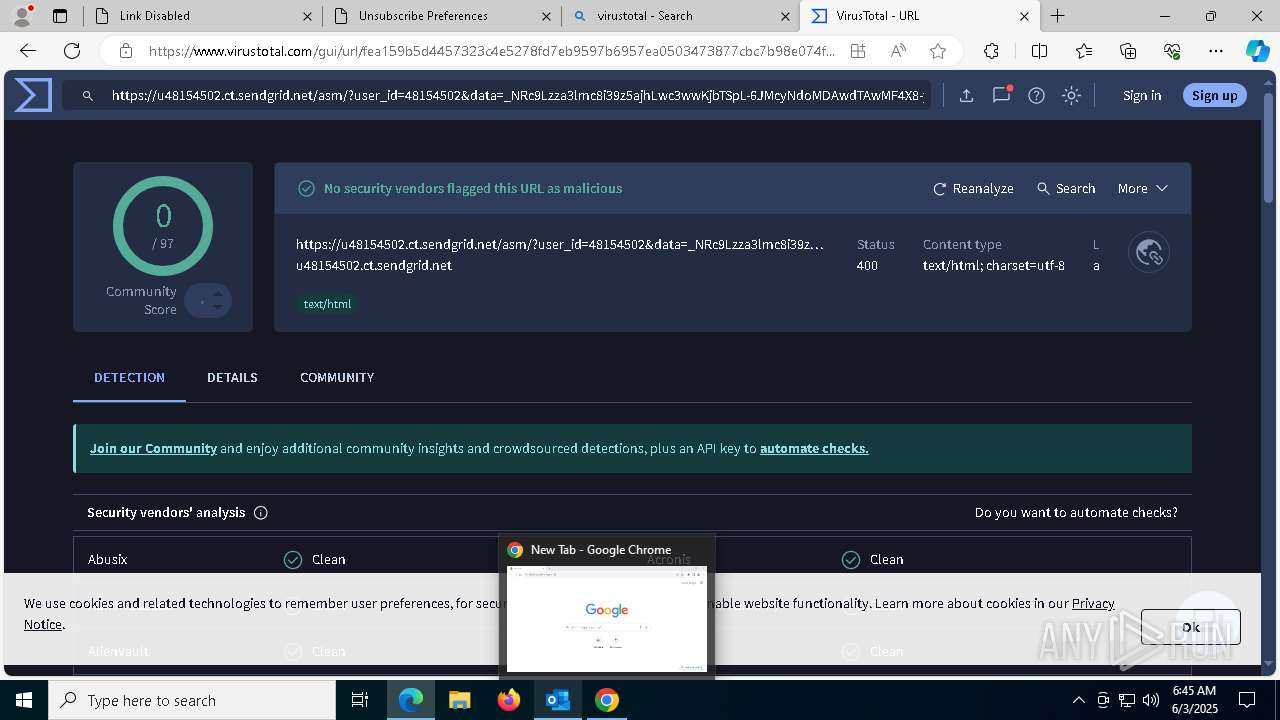
Task: Open Chrome from taskbar
Action: pos(606,700)
